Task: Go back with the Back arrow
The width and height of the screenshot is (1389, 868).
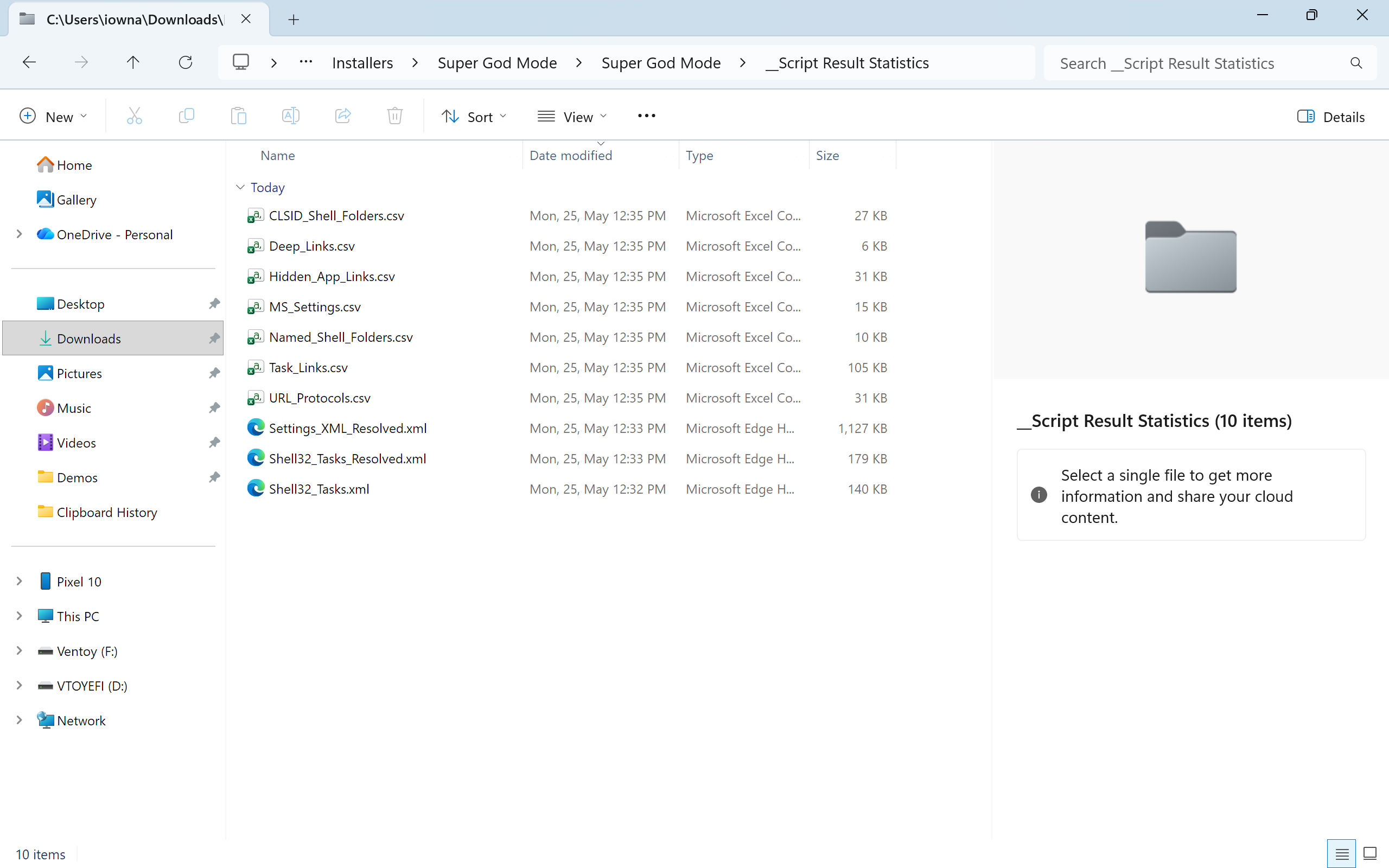Action: pyautogui.click(x=29, y=62)
